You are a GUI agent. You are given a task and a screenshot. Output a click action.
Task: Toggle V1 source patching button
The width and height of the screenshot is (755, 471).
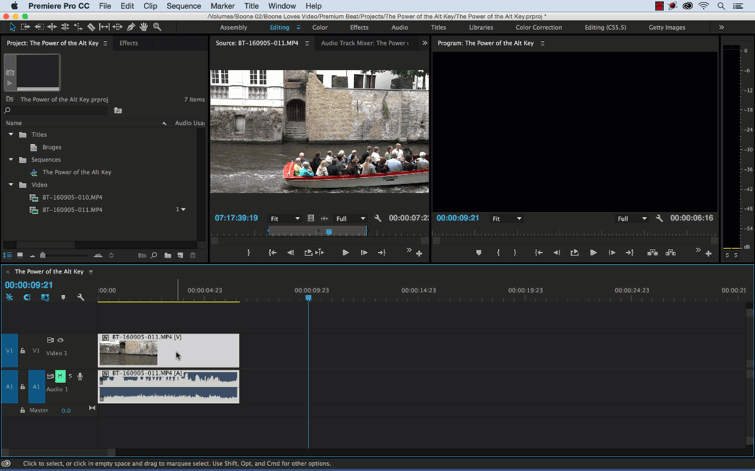click(9, 351)
